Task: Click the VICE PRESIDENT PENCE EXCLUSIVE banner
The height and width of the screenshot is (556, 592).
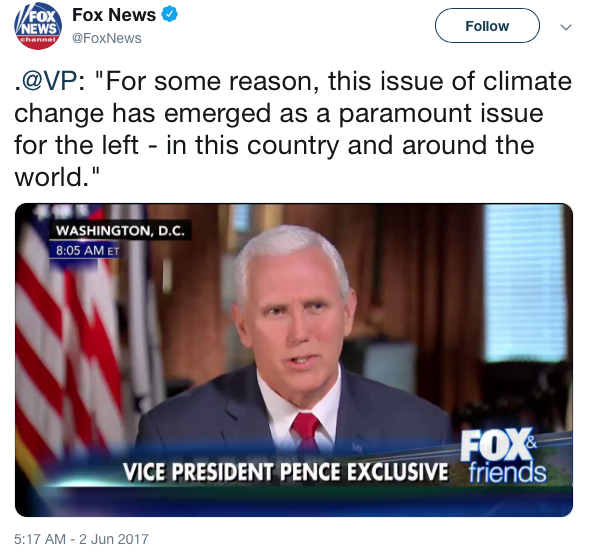Action: (x=285, y=472)
